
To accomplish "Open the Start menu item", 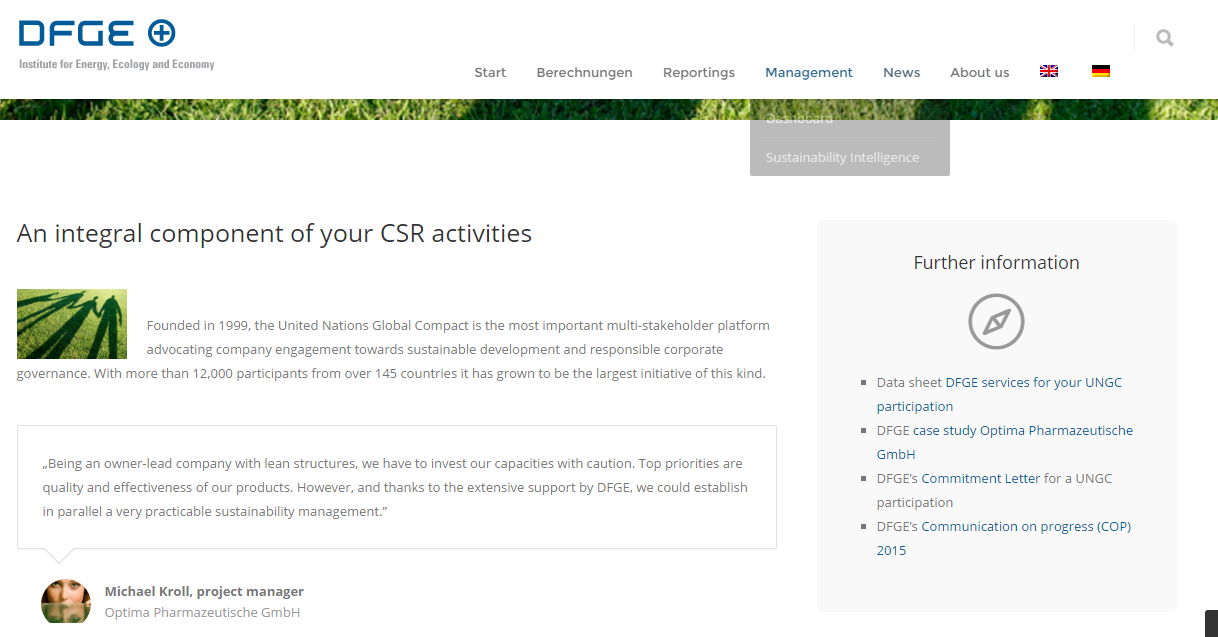I will [490, 72].
